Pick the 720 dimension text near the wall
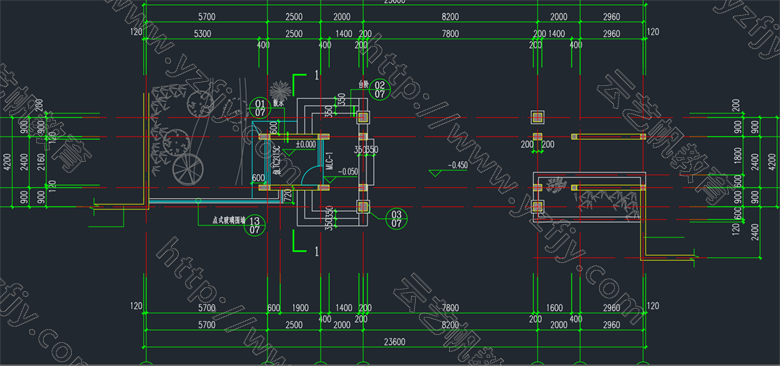This screenshot has width=780, height=366. [287, 196]
